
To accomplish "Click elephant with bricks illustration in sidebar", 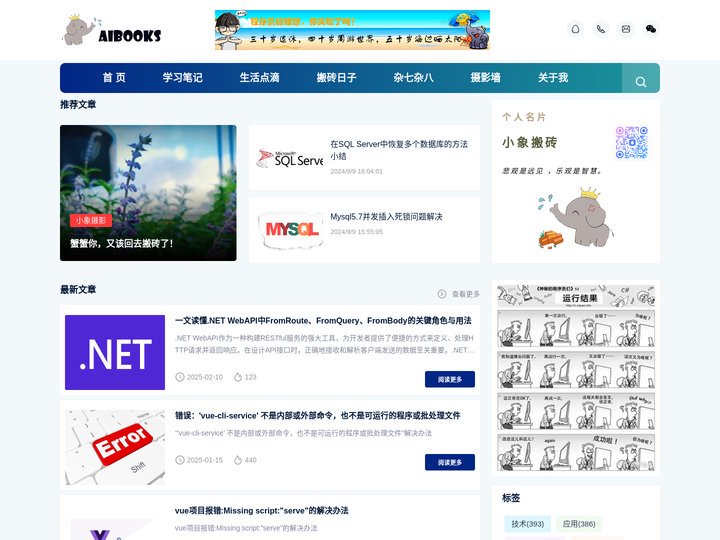I will pyautogui.click(x=576, y=217).
